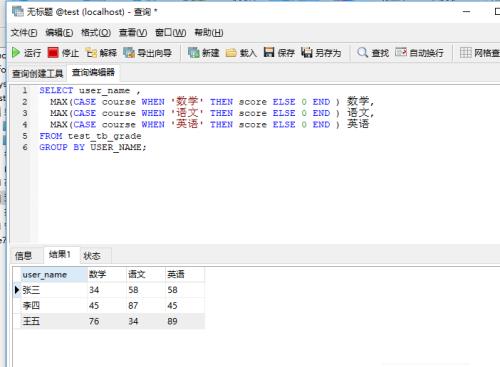Click the Save As (另存为) icon
Screen dimensions: 500x367
tap(307, 52)
